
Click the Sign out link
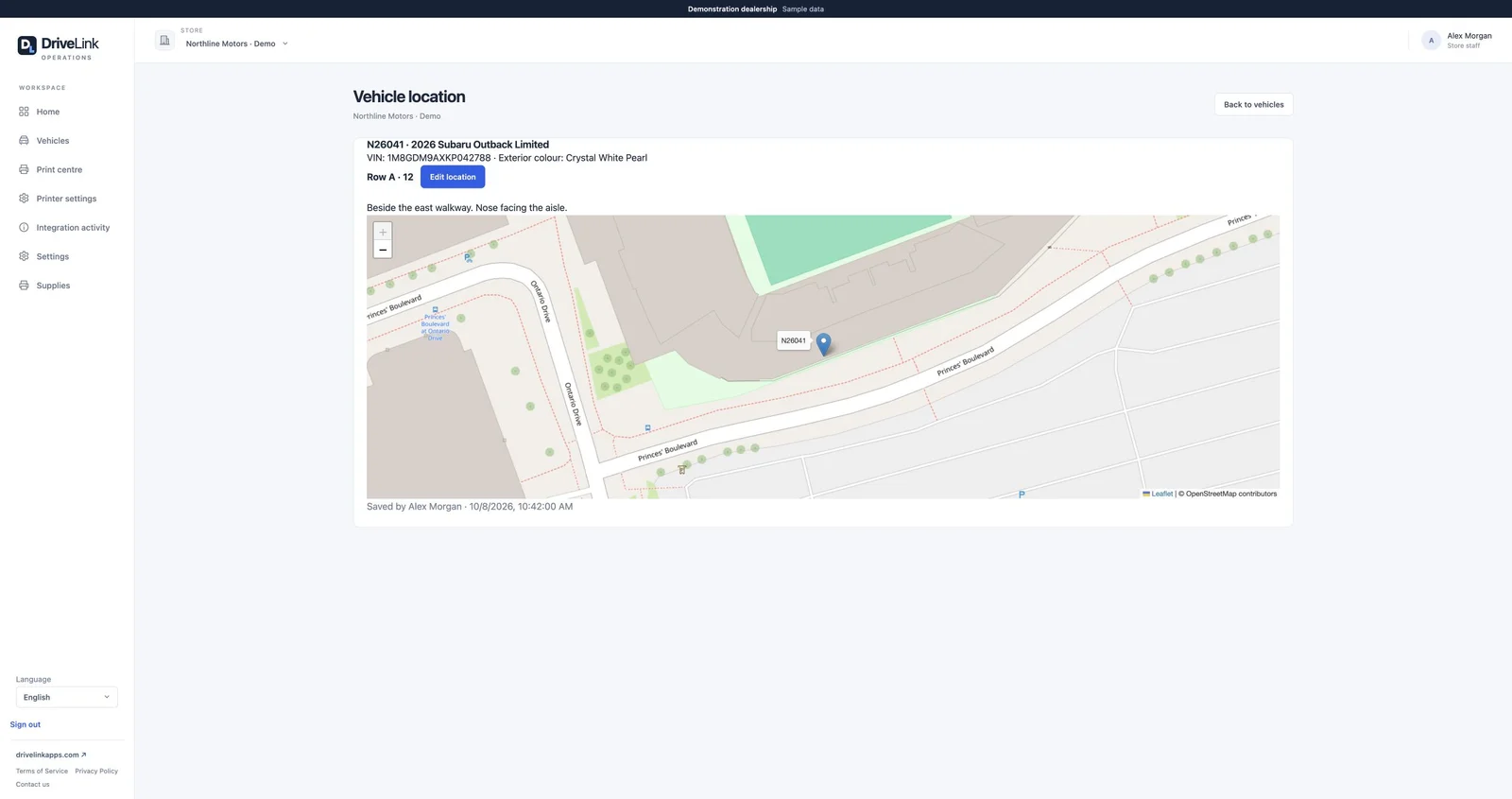click(x=26, y=725)
